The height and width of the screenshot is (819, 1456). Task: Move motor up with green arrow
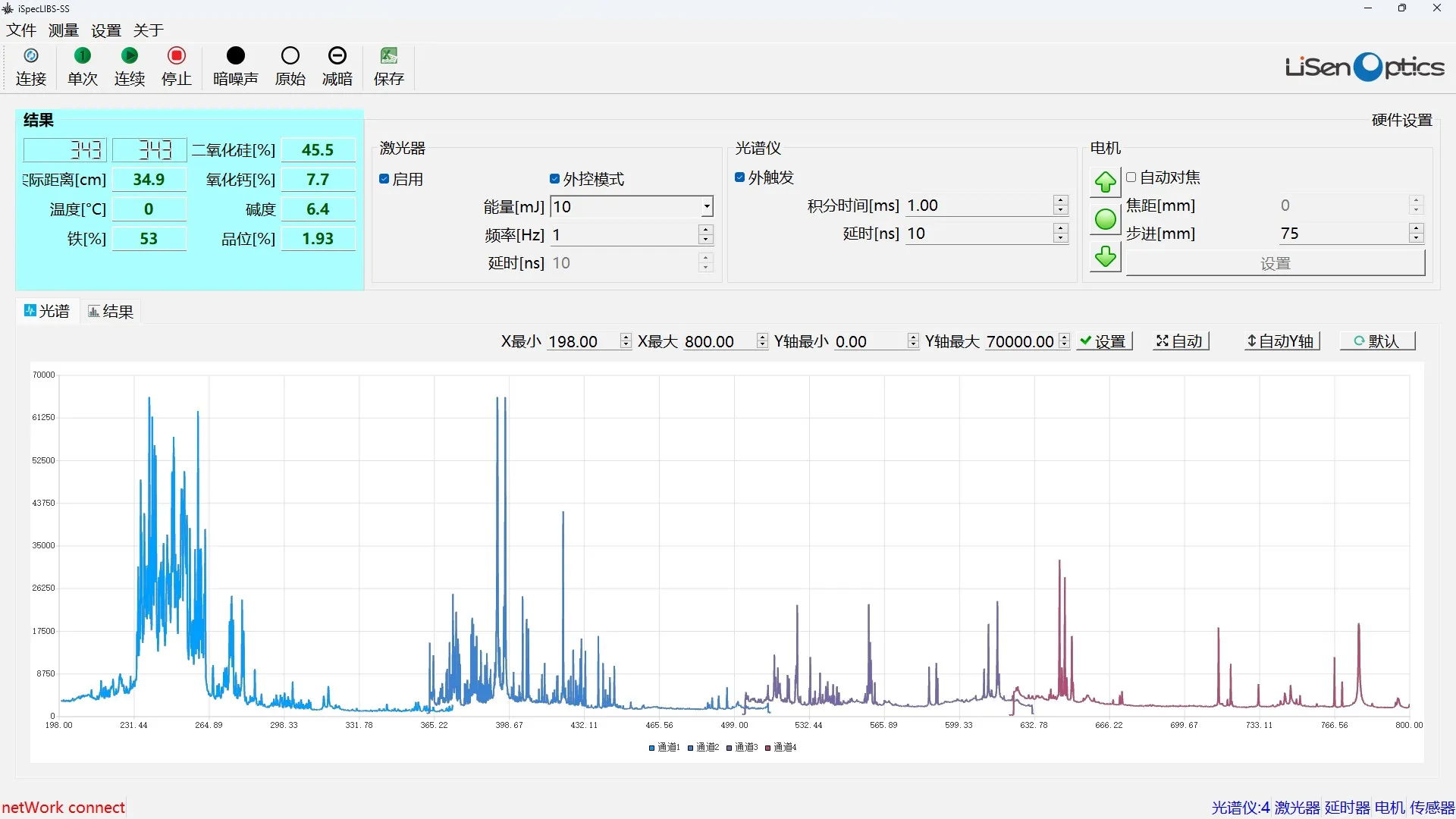tap(1106, 182)
